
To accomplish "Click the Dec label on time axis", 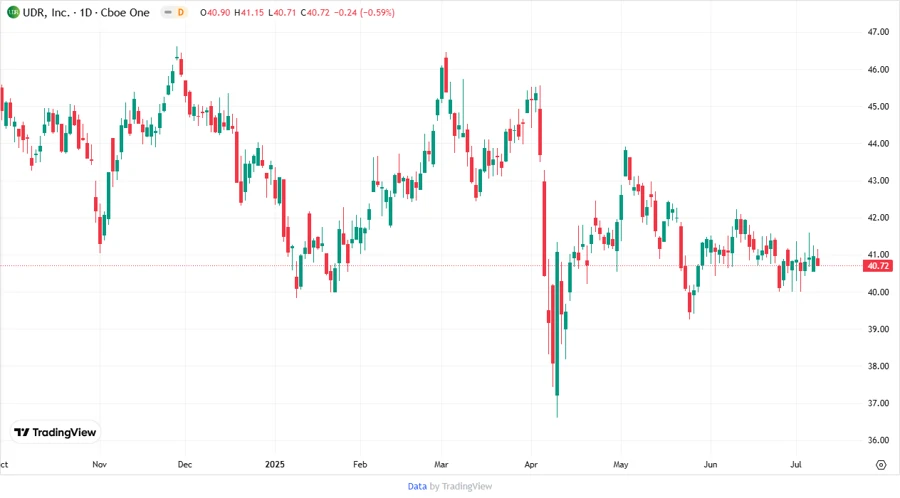I will pos(184,464).
